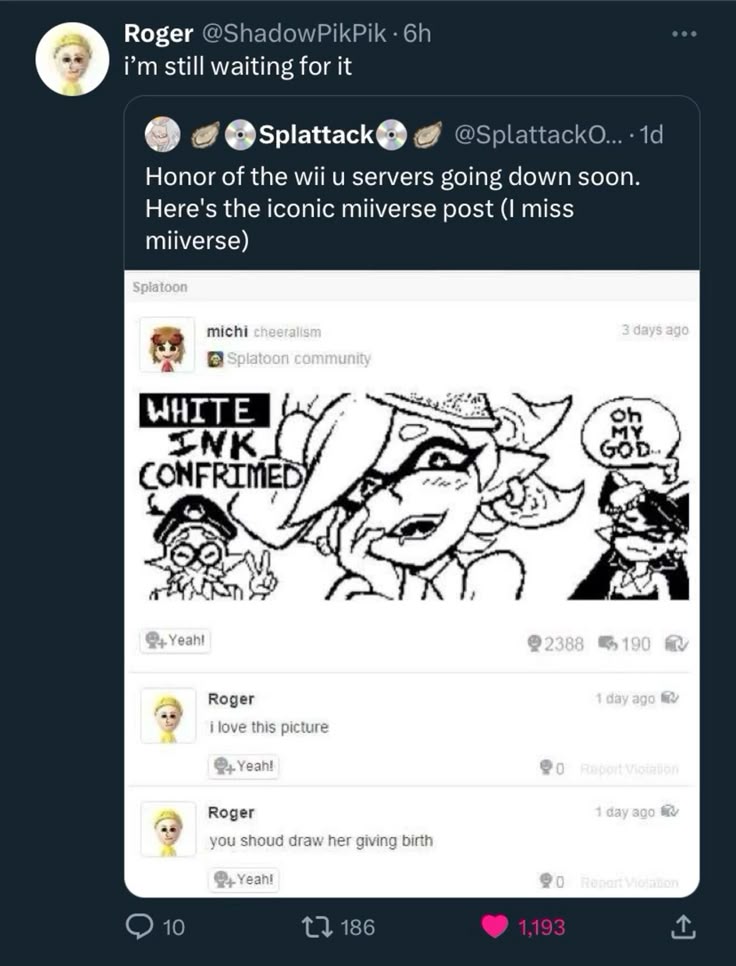Viewport: 736px width, 966px height.
Task: Click Yeah! under 'i love this picture'
Action: click(x=245, y=766)
